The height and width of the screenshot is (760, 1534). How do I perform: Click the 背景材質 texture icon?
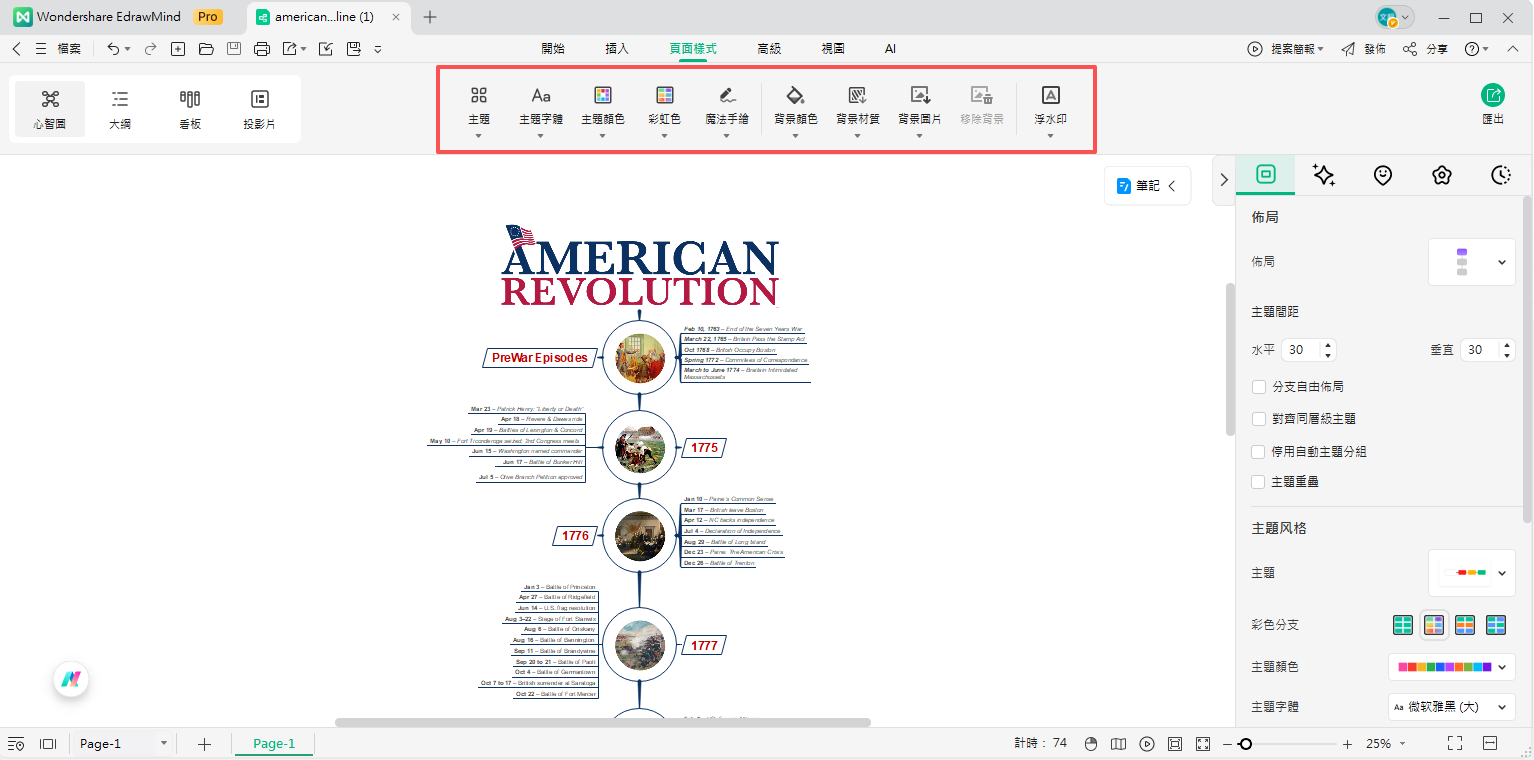857,96
